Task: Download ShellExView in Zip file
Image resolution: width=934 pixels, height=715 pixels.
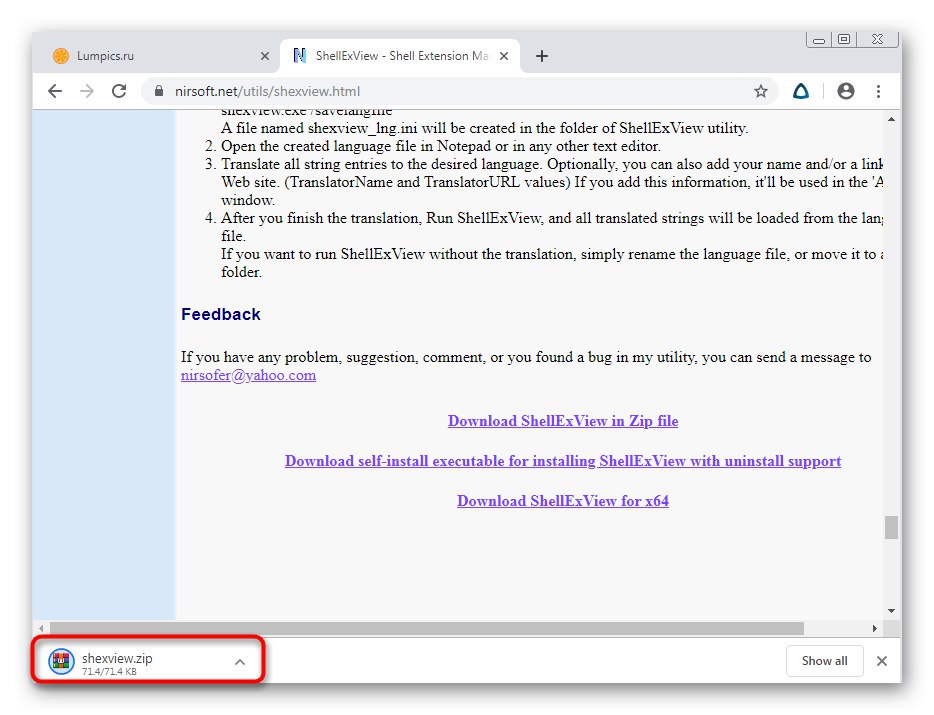Action: coord(563,421)
